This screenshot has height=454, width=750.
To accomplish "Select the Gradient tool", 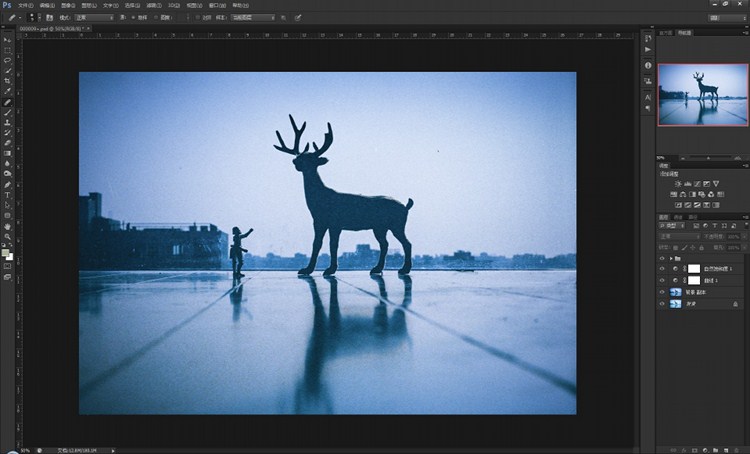I will point(7,154).
